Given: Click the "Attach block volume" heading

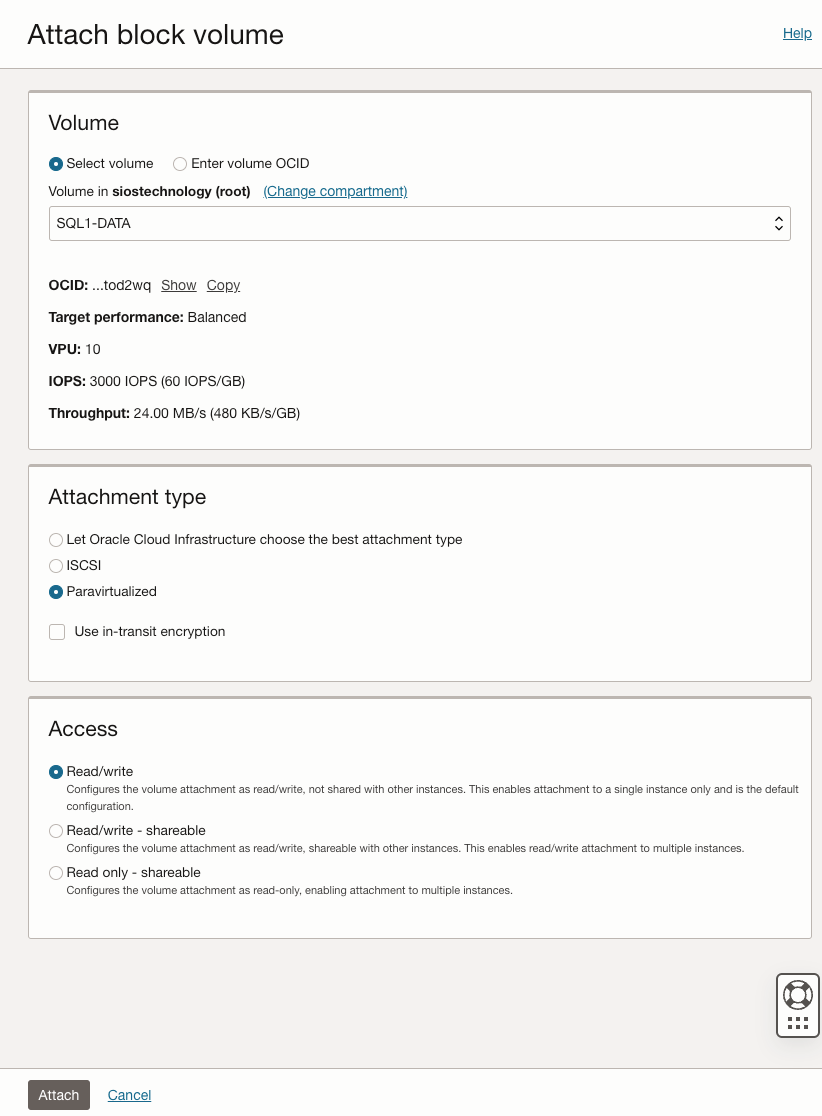Looking at the screenshot, I should click(x=155, y=34).
